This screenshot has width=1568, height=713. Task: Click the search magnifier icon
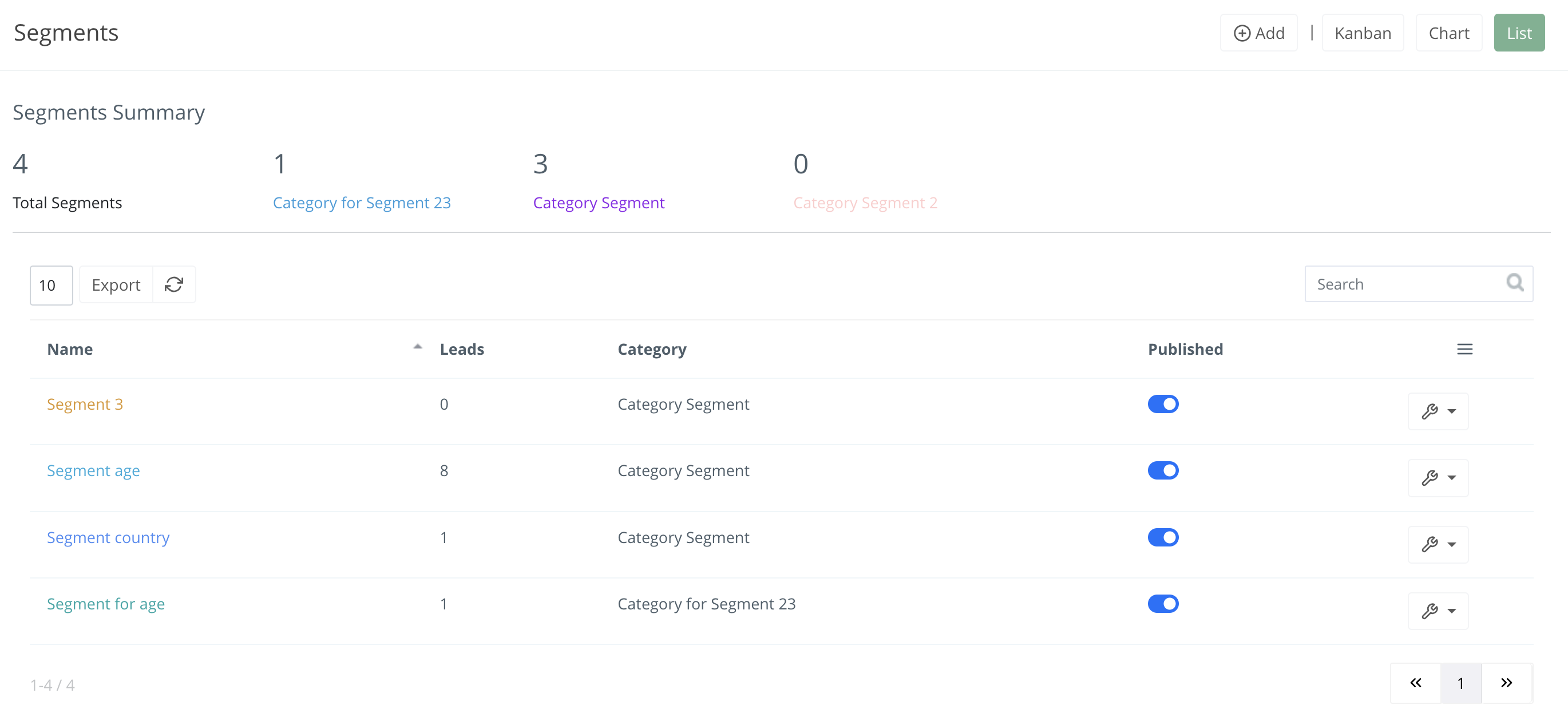pos(1515,283)
